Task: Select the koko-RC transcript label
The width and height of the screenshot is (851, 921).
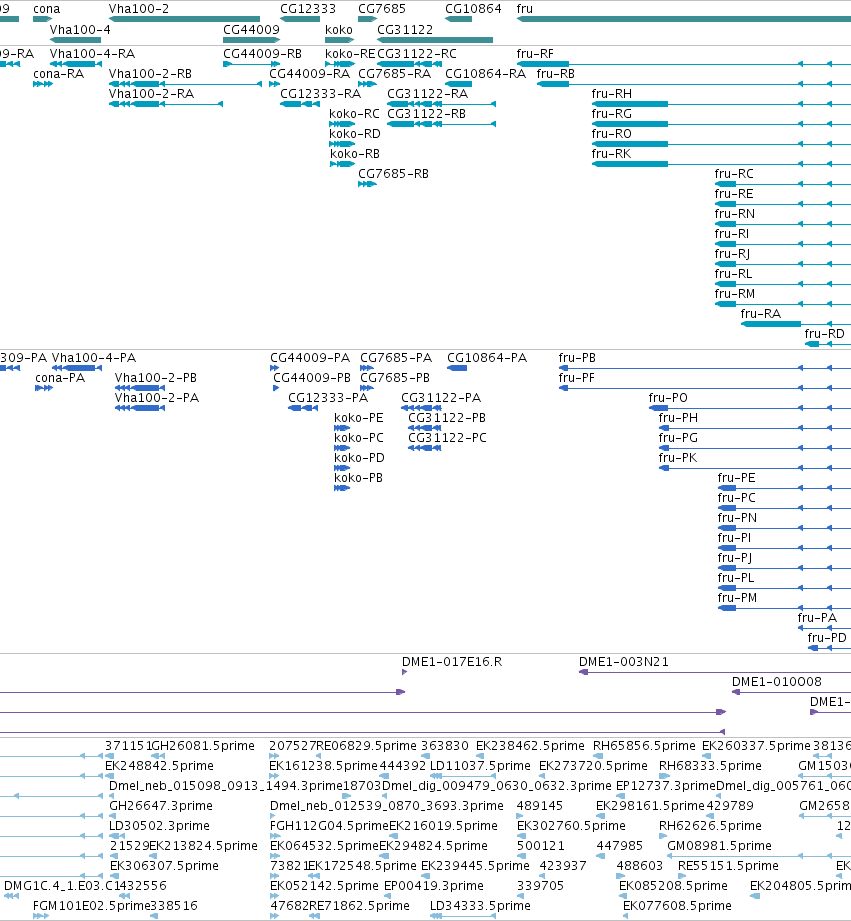Action: [354, 113]
